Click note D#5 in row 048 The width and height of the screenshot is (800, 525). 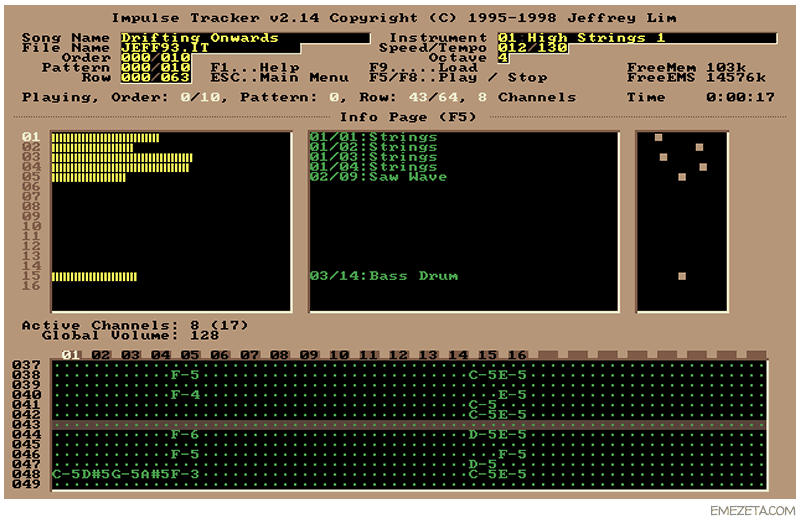pyautogui.click(x=95, y=474)
